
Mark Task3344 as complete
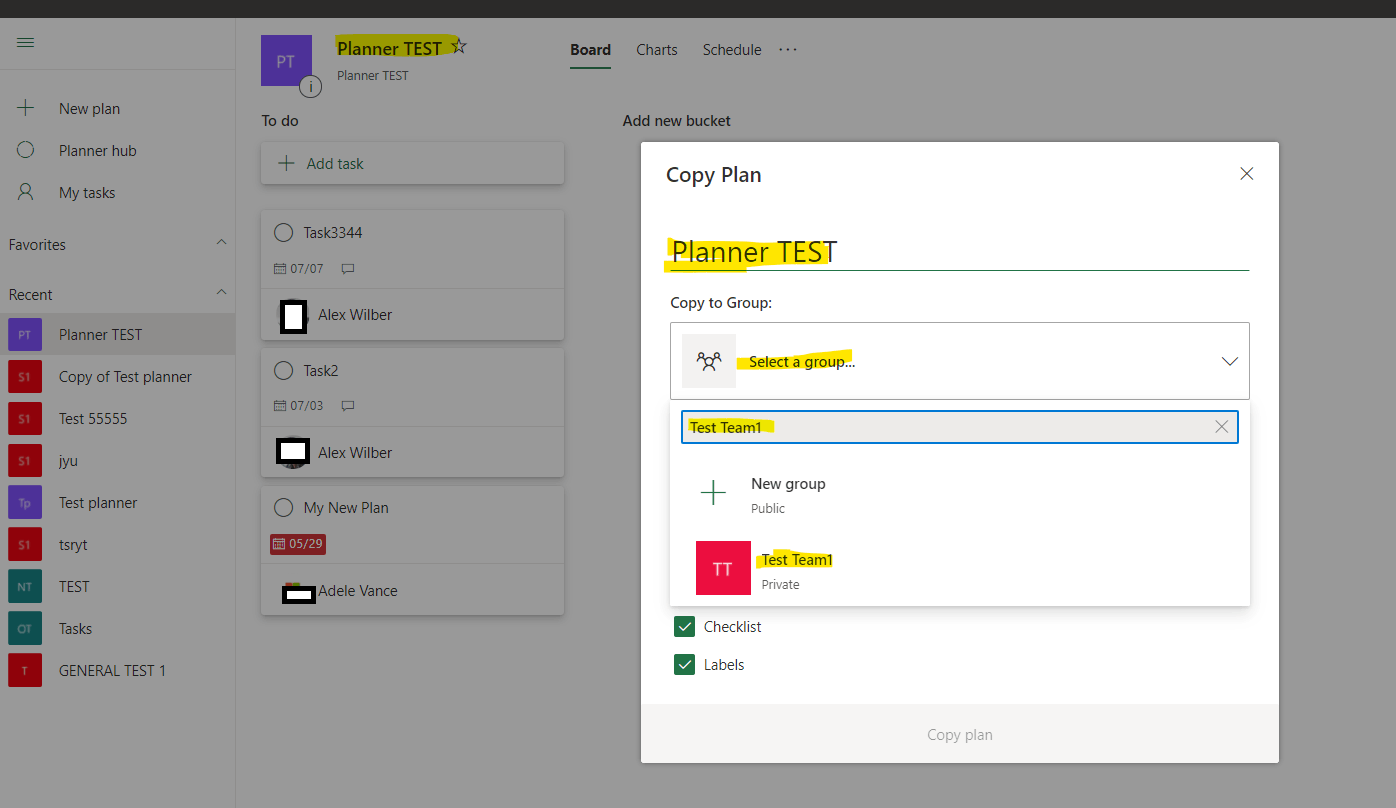pyautogui.click(x=283, y=232)
